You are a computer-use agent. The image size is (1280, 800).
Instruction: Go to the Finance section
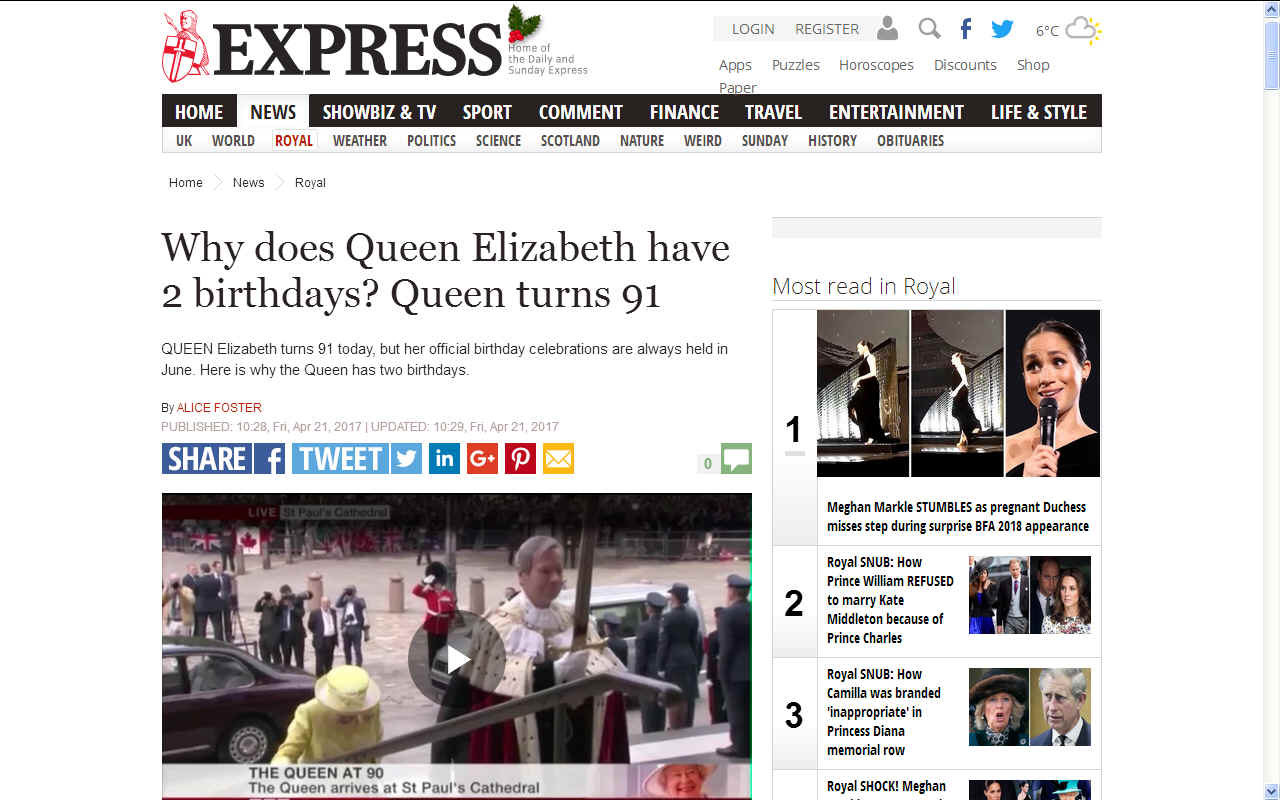(x=684, y=112)
